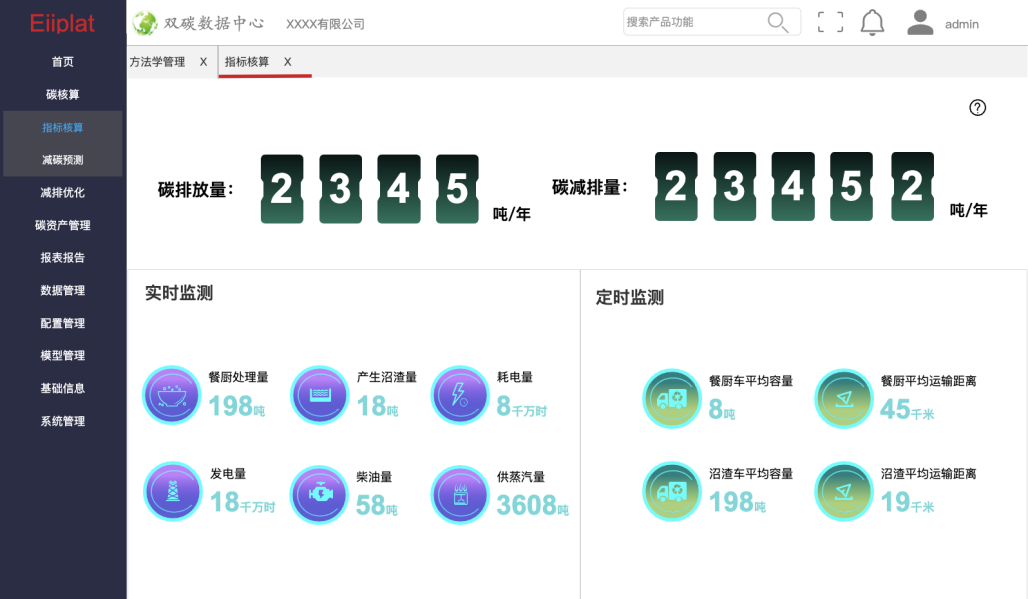
Task: Expand the 碳核算 sidebar menu
Action: tap(63, 95)
